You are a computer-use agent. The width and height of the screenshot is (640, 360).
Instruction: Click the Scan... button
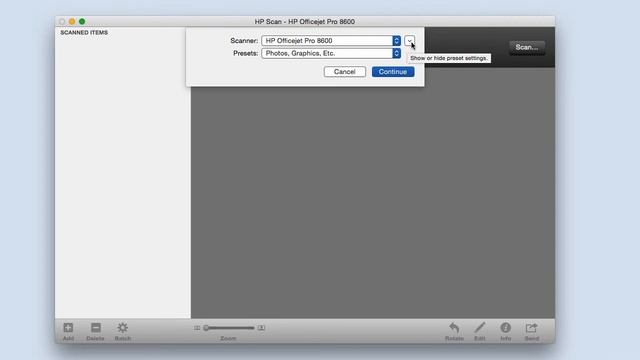[527, 47]
